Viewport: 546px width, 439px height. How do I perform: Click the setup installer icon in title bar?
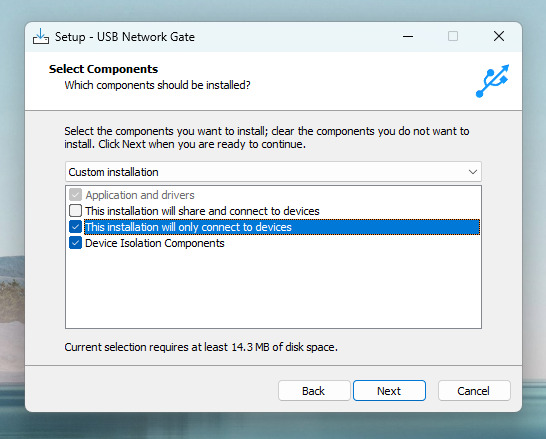pyautogui.click(x=41, y=36)
